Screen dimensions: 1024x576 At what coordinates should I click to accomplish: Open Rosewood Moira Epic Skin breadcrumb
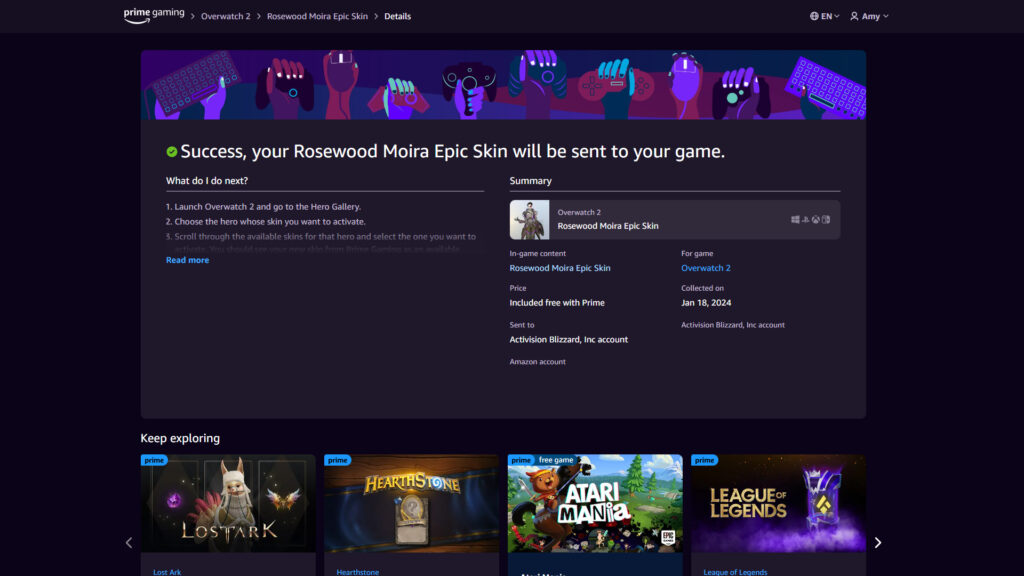point(317,17)
